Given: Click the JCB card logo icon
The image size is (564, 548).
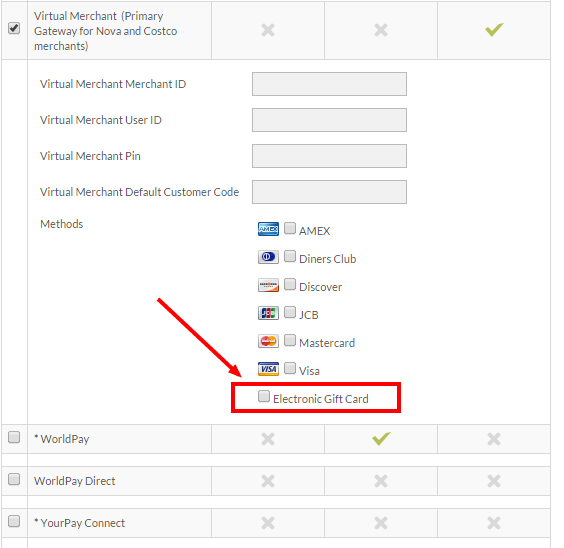Looking at the screenshot, I should click(268, 313).
